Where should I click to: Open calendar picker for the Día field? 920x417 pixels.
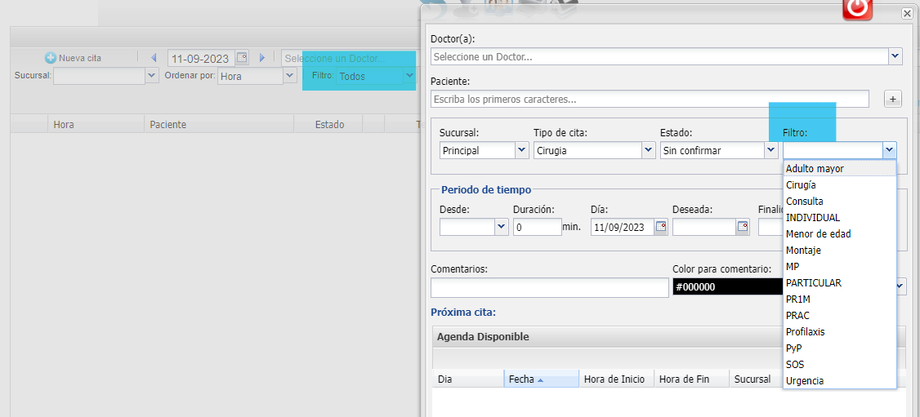[x=660, y=227]
